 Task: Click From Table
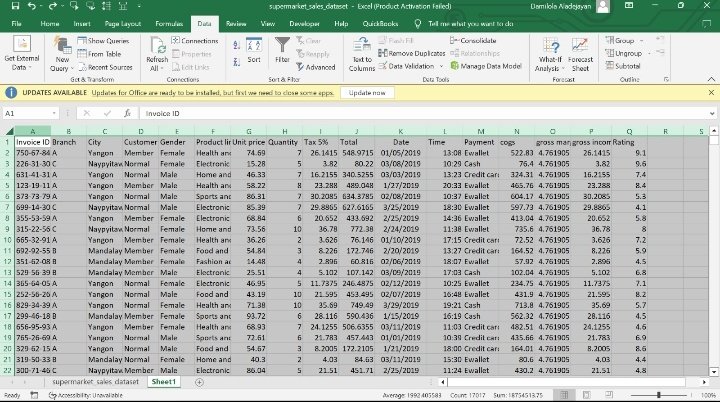click(x=99, y=54)
